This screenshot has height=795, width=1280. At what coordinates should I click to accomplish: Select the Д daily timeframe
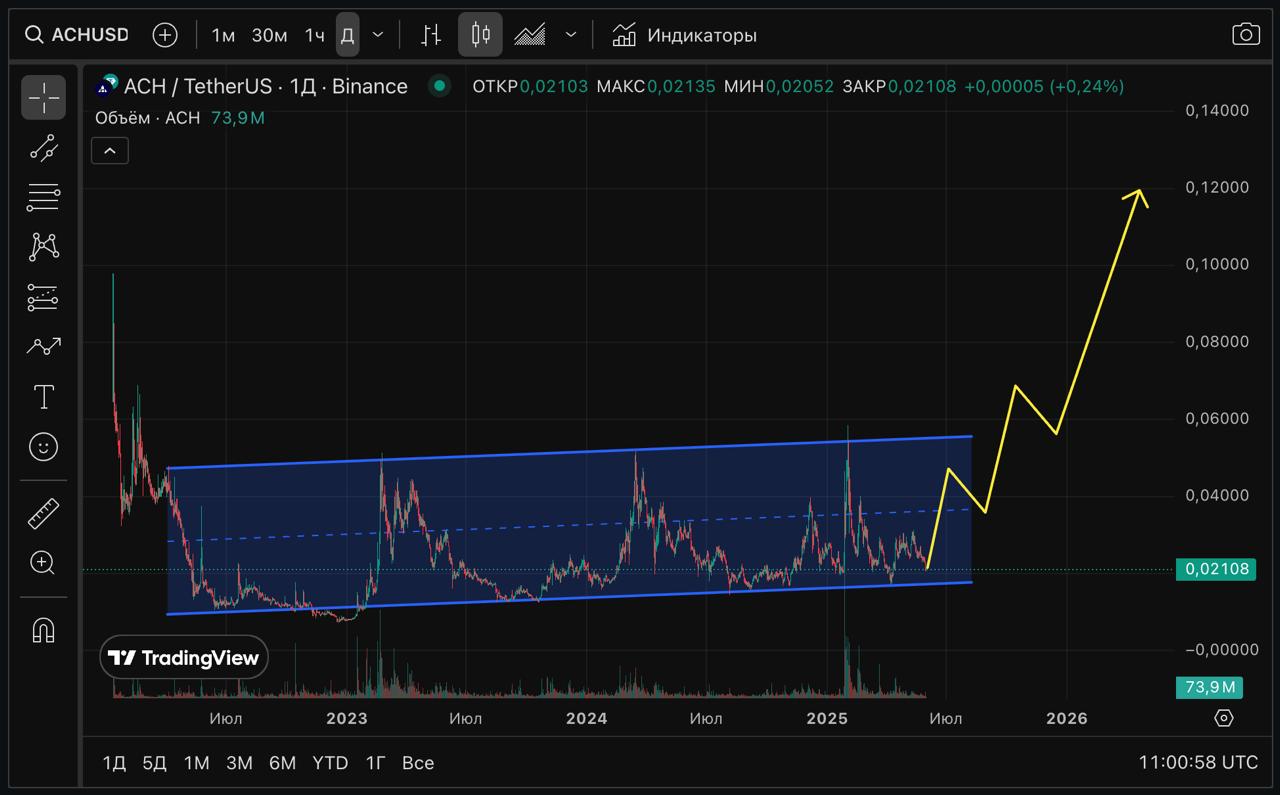[347, 35]
